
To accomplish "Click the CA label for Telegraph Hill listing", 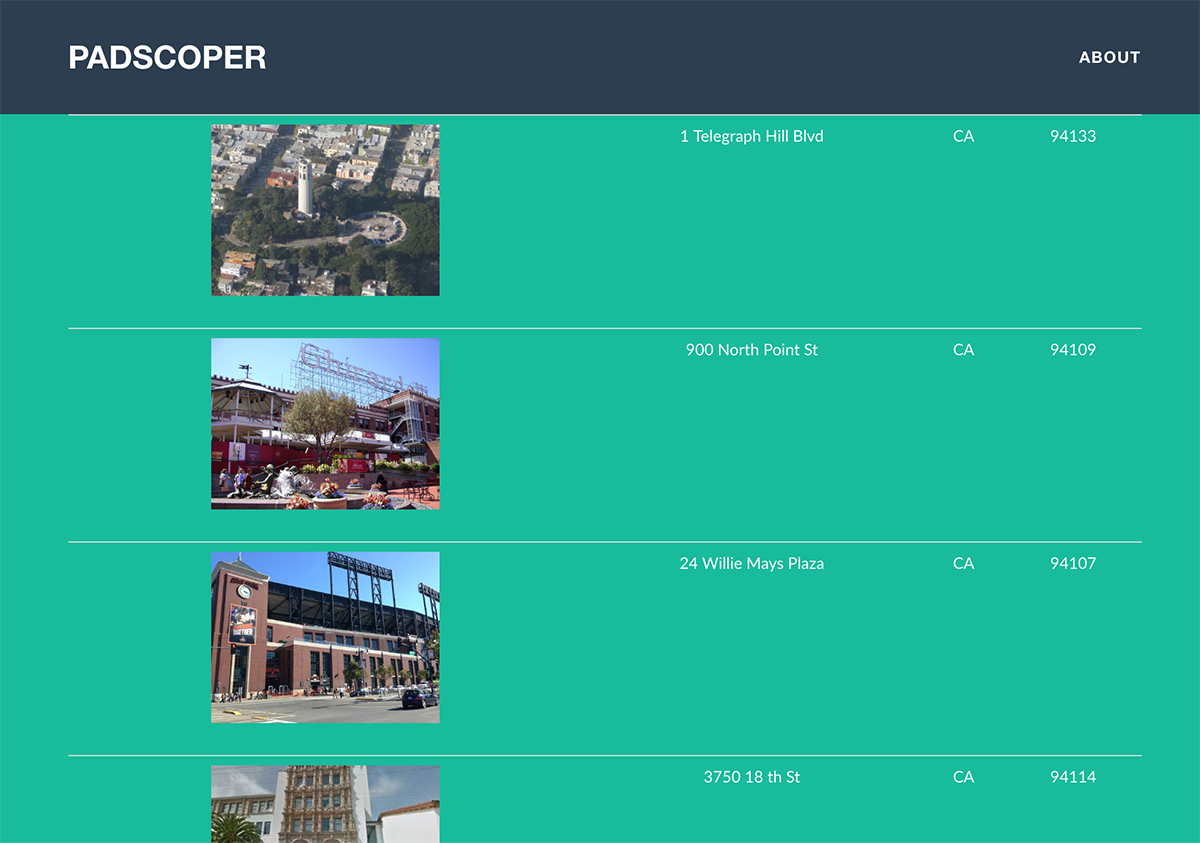I will [963, 136].
